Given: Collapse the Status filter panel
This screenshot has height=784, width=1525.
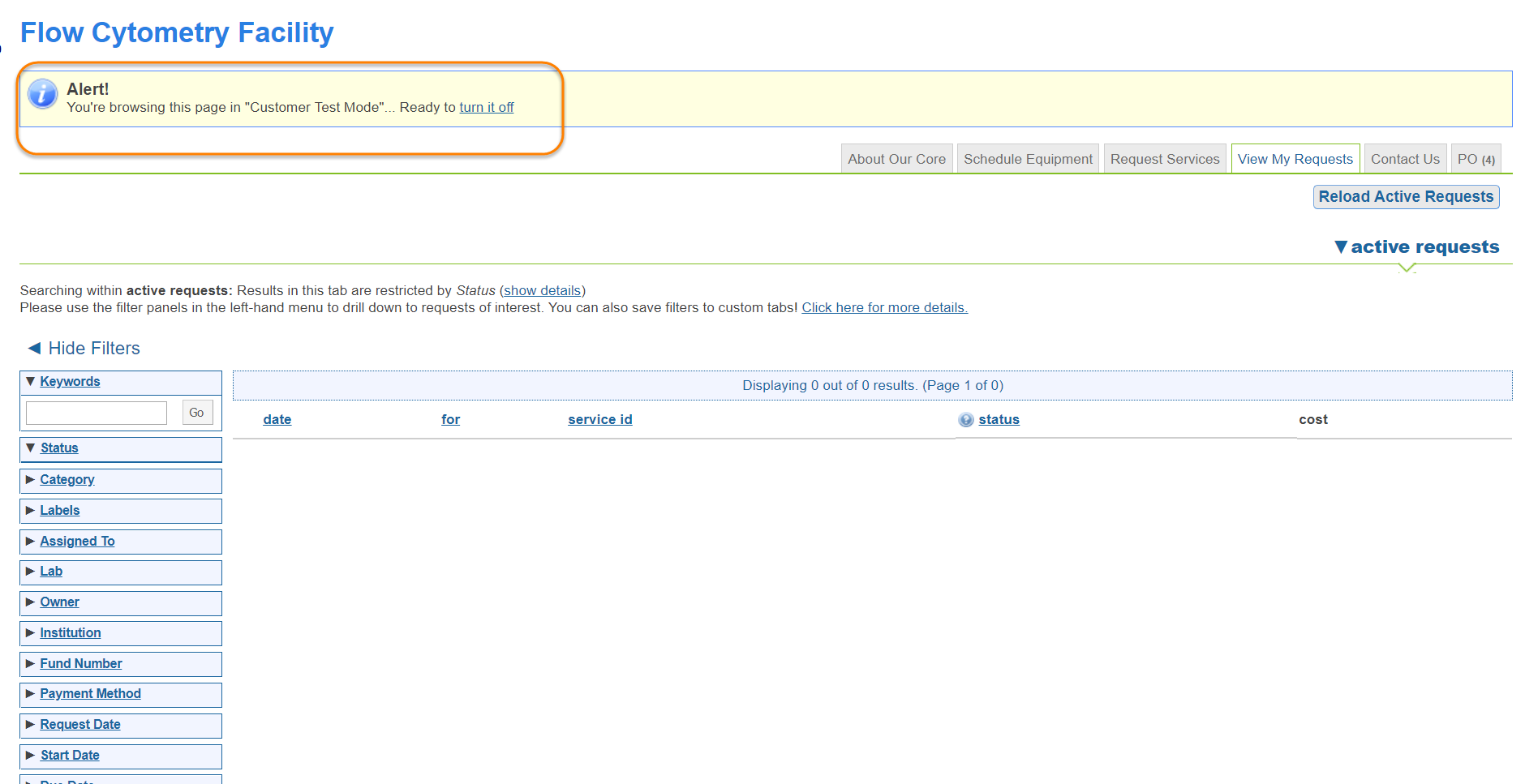Looking at the screenshot, I should tap(31, 448).
